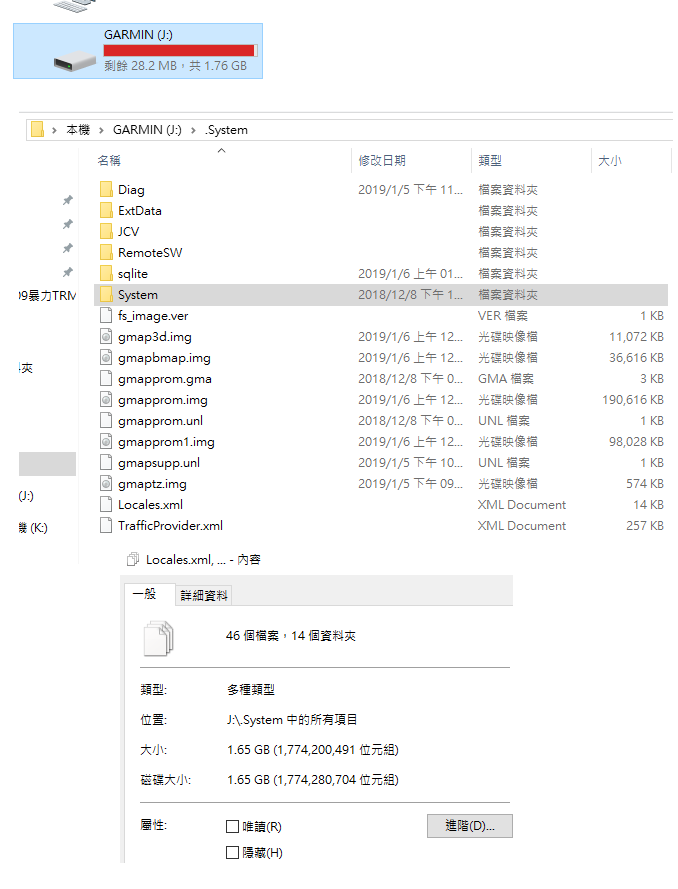Click the RemoteSW folder icon
This screenshot has height=889, width=678.
pos(106,252)
